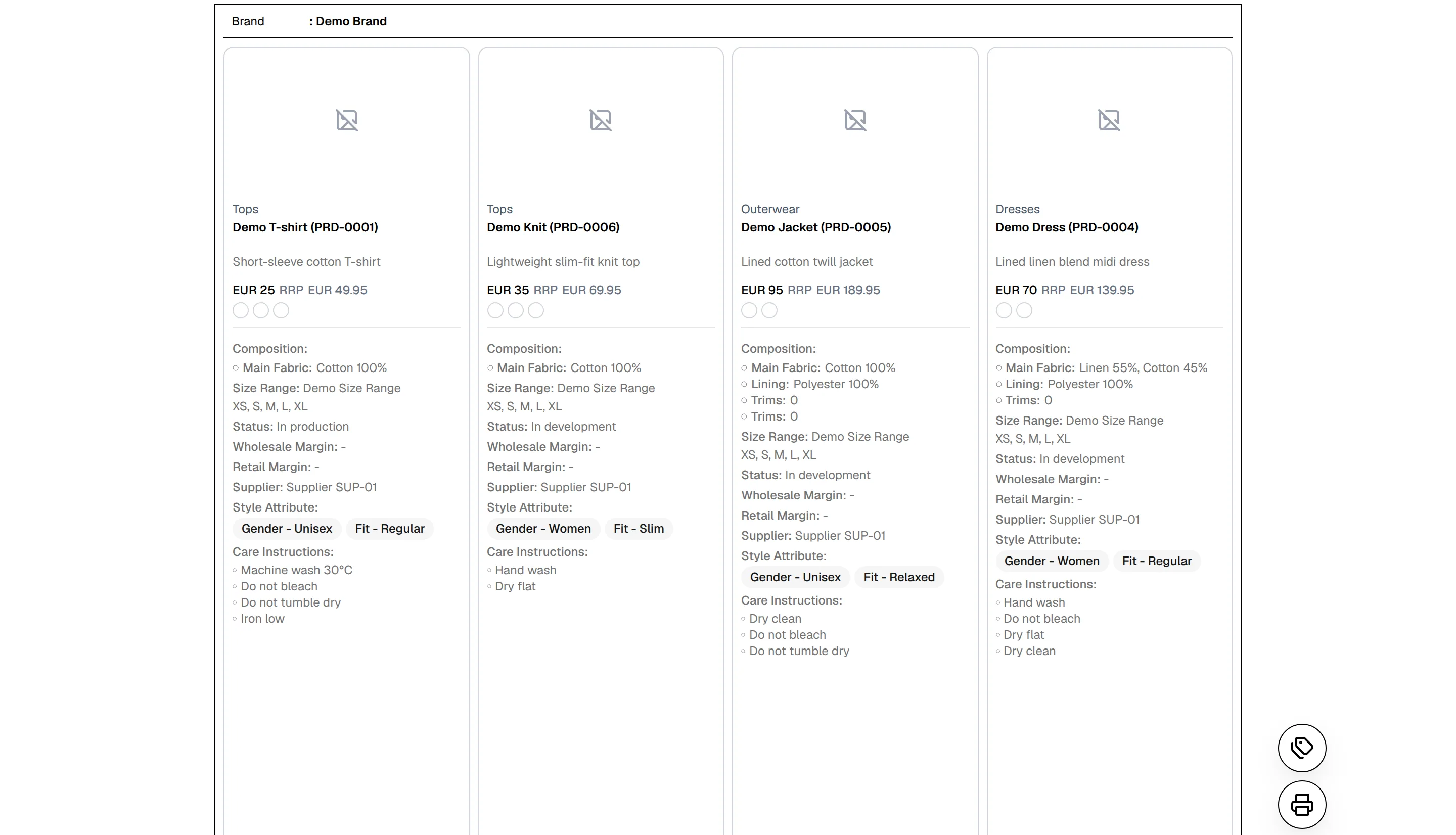Click 'Lightweight slim-fit knit top' description
1456x835 pixels.
(563, 261)
